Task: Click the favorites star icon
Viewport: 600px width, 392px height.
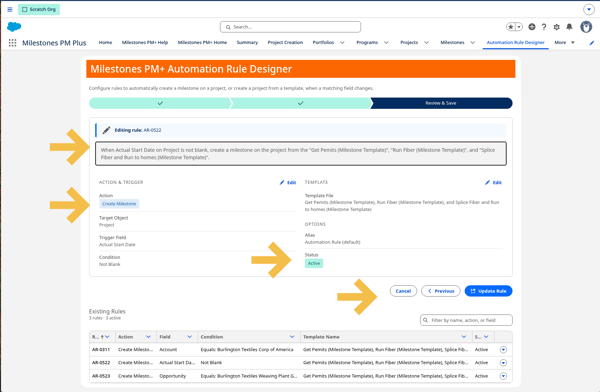Action: 510,27
